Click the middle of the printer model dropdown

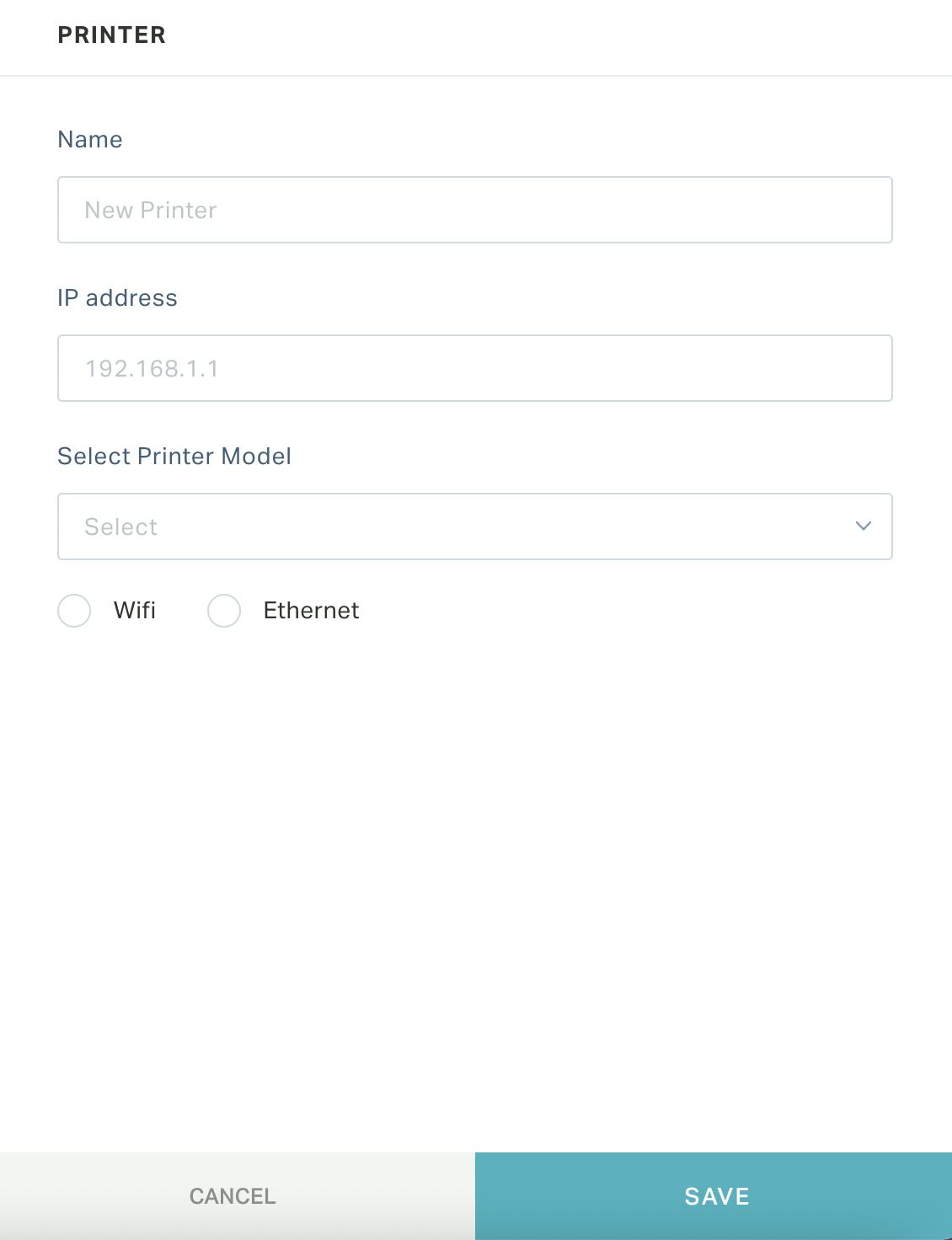475,526
